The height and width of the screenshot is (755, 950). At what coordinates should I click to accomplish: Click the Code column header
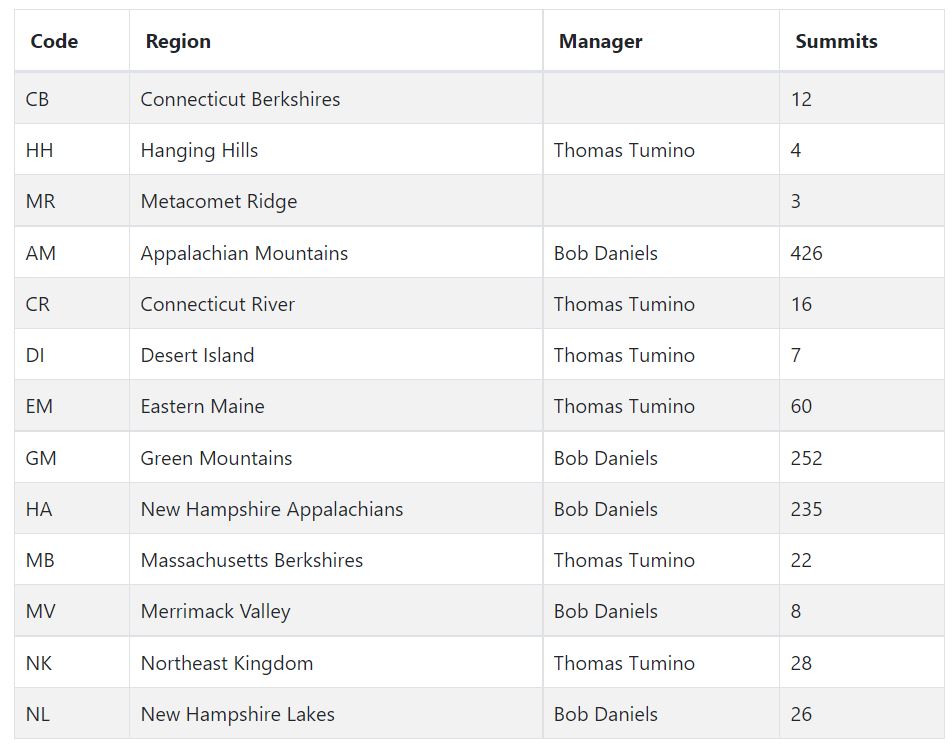click(71, 41)
